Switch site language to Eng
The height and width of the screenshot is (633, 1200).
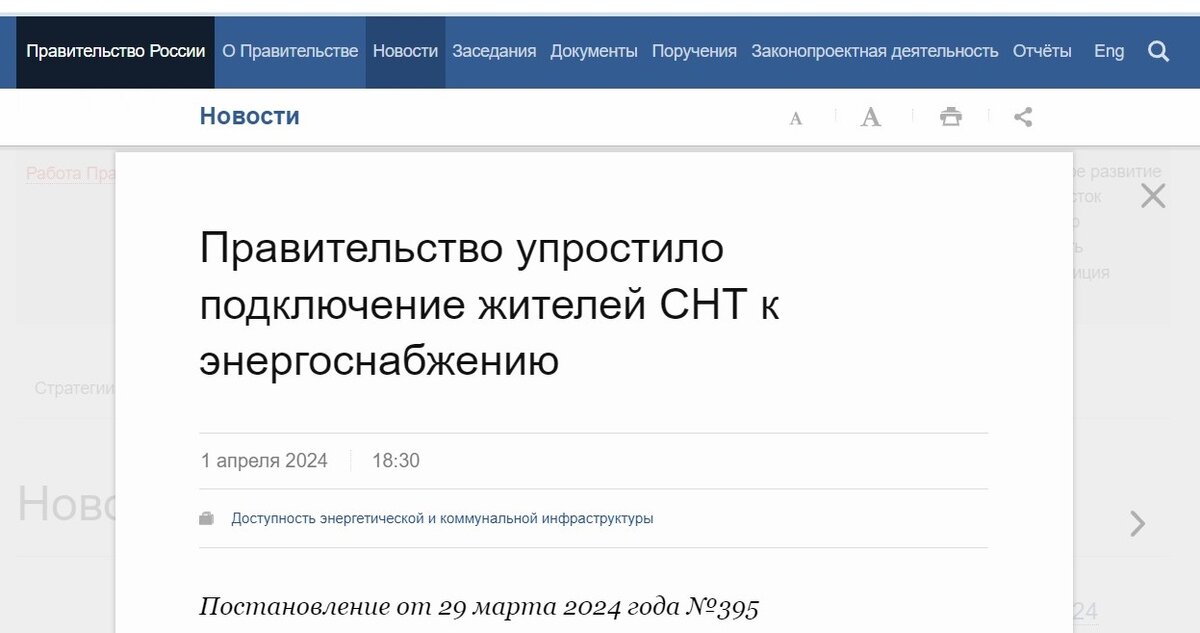tap(1108, 50)
